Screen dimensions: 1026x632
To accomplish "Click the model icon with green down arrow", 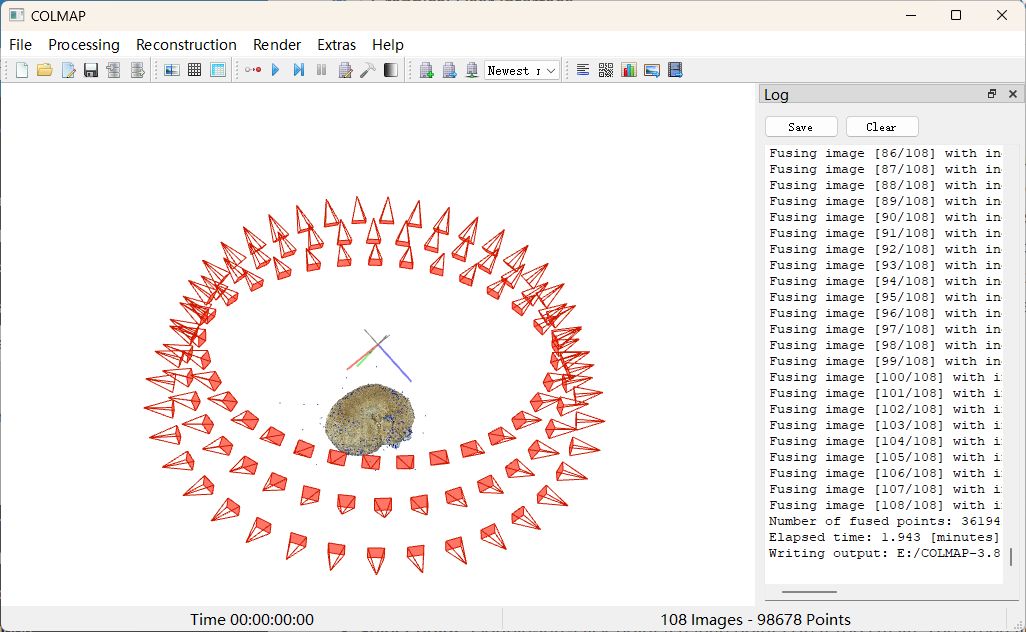I will 472,70.
